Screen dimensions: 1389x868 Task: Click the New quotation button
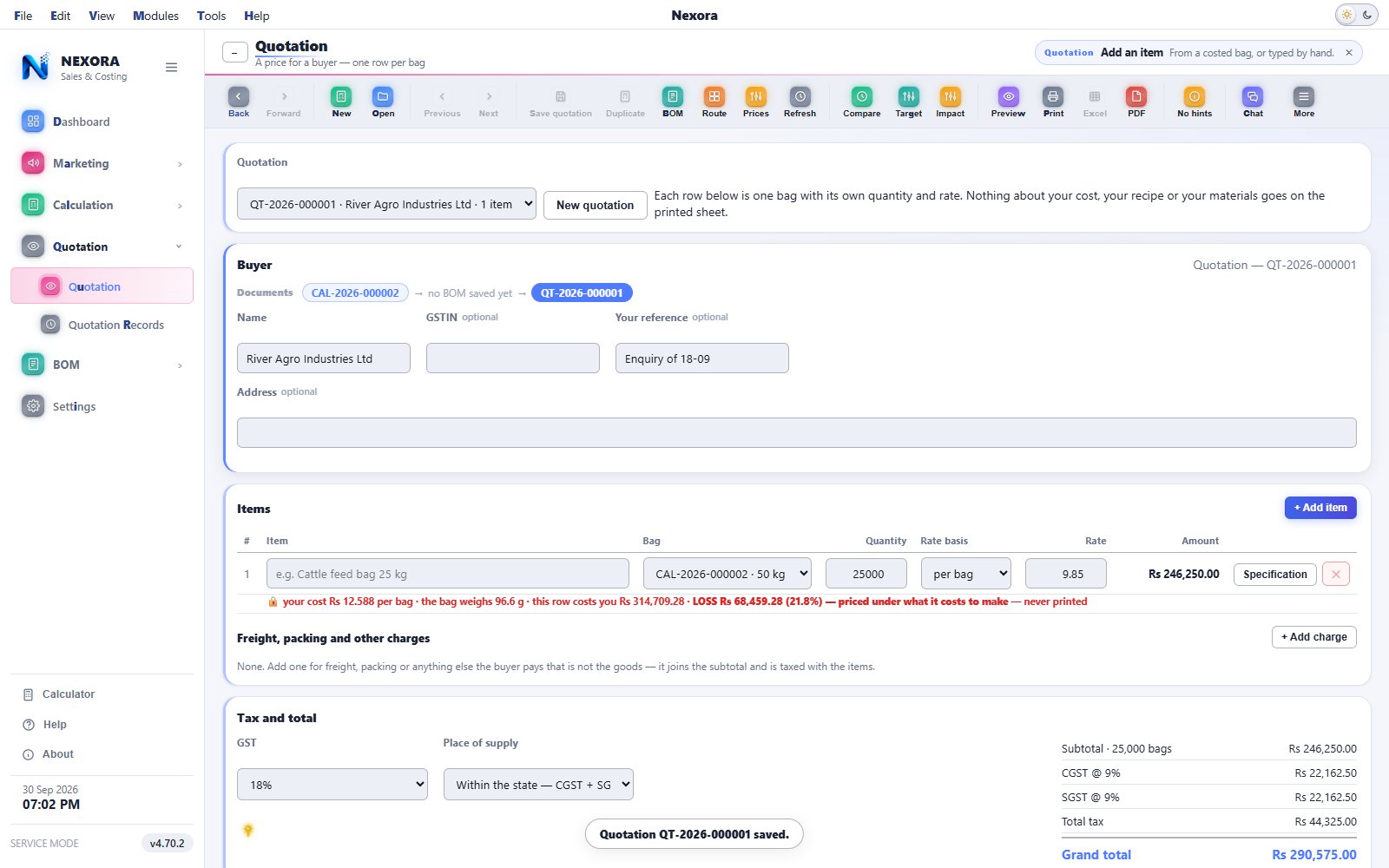pyautogui.click(x=596, y=205)
